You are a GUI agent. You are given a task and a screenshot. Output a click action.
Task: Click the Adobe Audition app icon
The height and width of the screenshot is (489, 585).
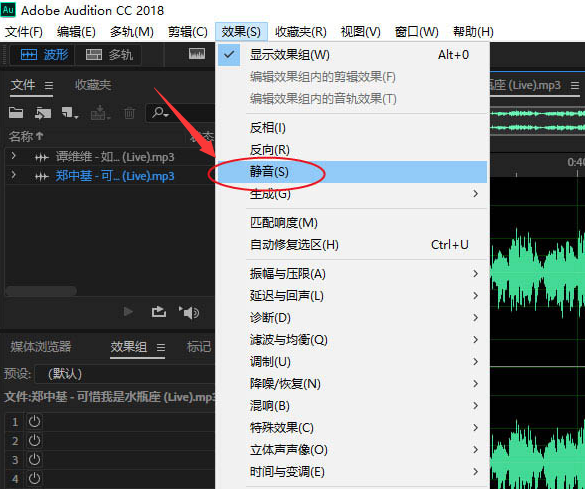coord(8,10)
